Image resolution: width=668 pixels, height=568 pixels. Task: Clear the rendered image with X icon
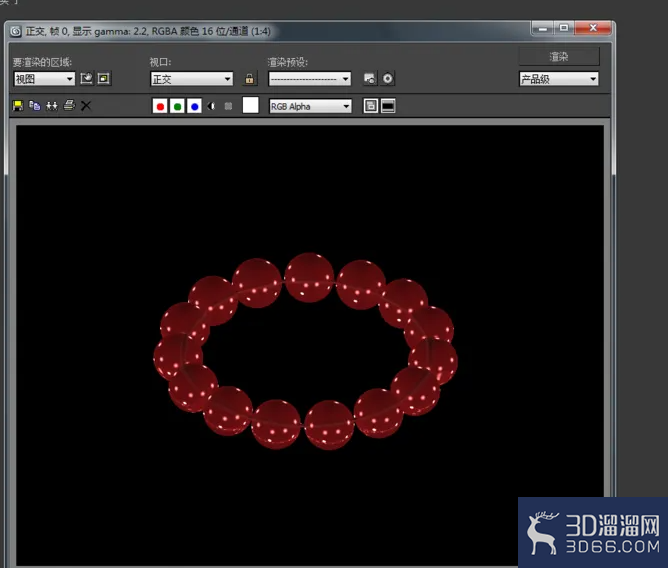[x=86, y=106]
